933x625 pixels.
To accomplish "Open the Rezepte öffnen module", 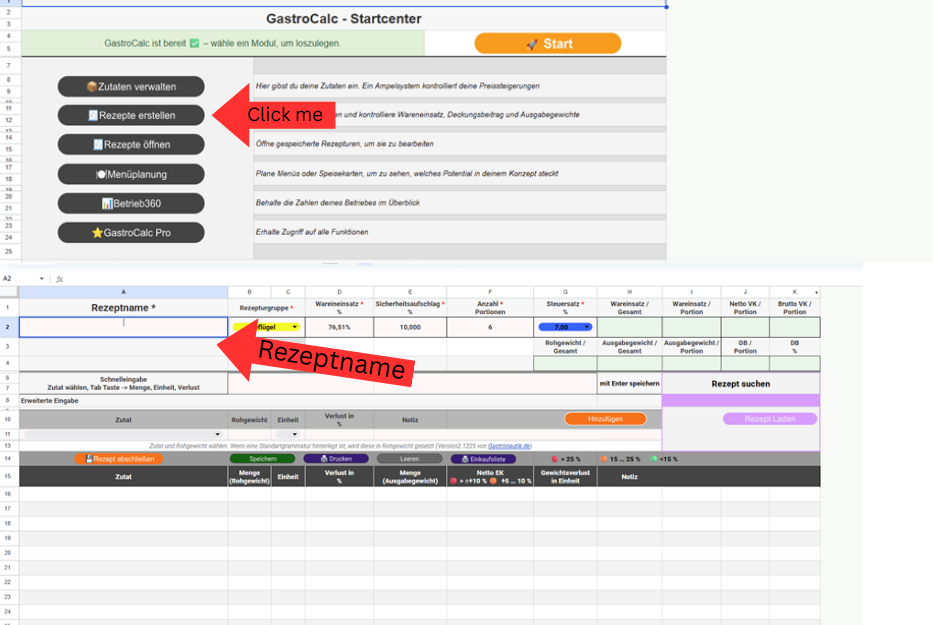I will 131,145.
